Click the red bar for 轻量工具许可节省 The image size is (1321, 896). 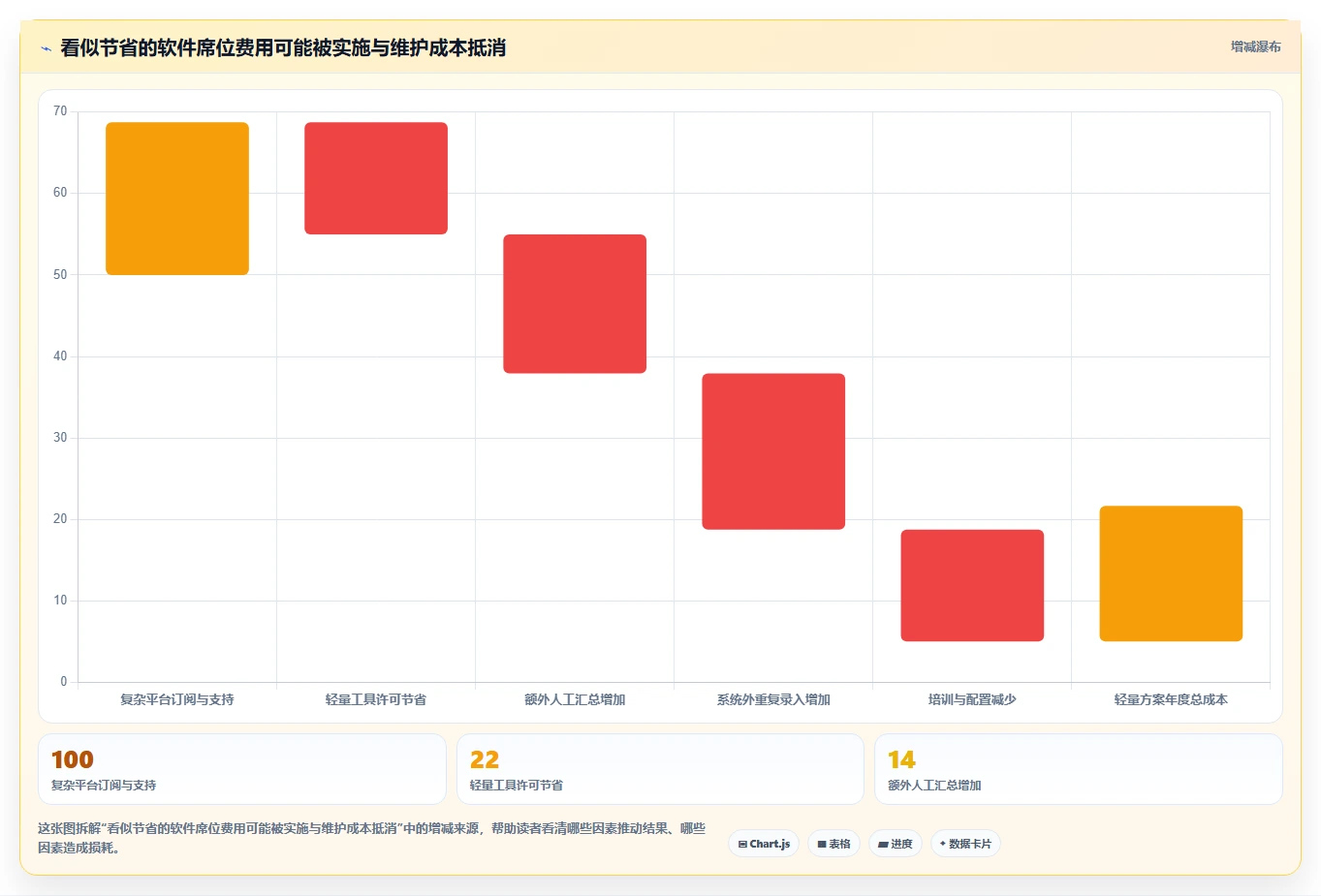[376, 178]
